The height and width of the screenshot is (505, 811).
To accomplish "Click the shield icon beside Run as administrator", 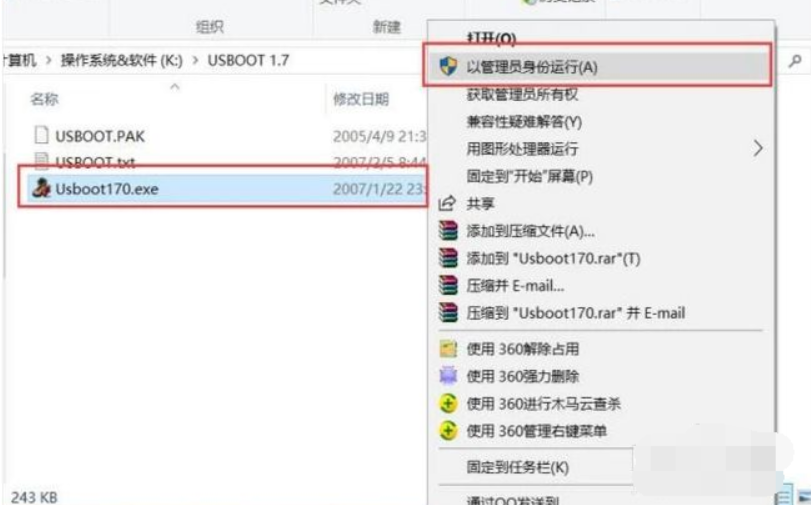I will click(448, 66).
